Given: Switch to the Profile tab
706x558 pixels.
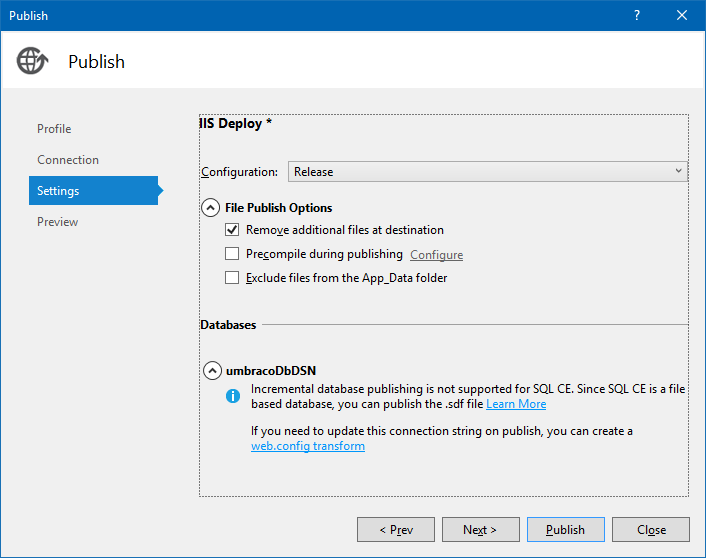Looking at the screenshot, I should tap(54, 129).
